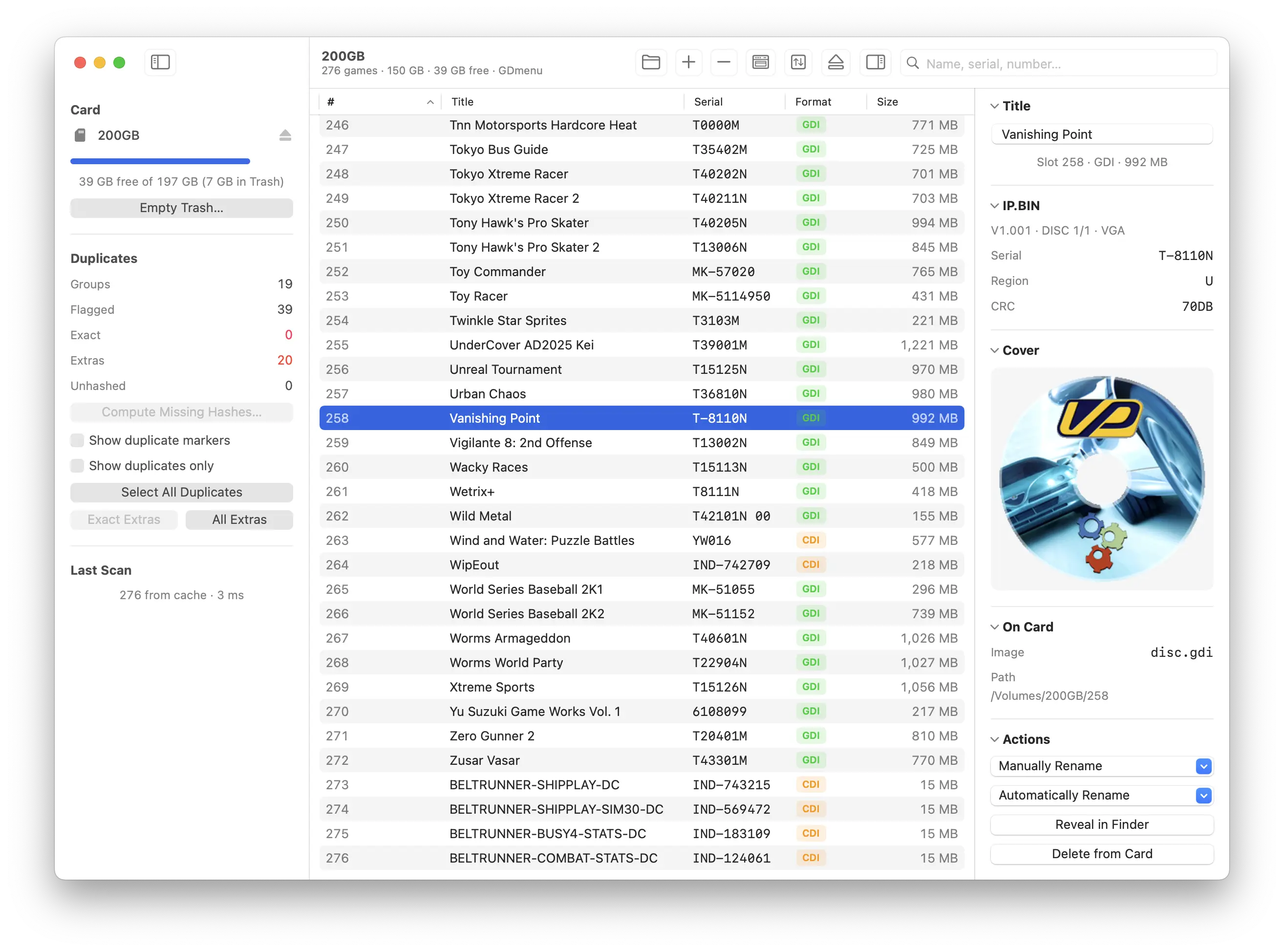Image resolution: width=1284 pixels, height=952 pixels.
Task: Collapse the Title section
Action: pyautogui.click(x=994, y=106)
